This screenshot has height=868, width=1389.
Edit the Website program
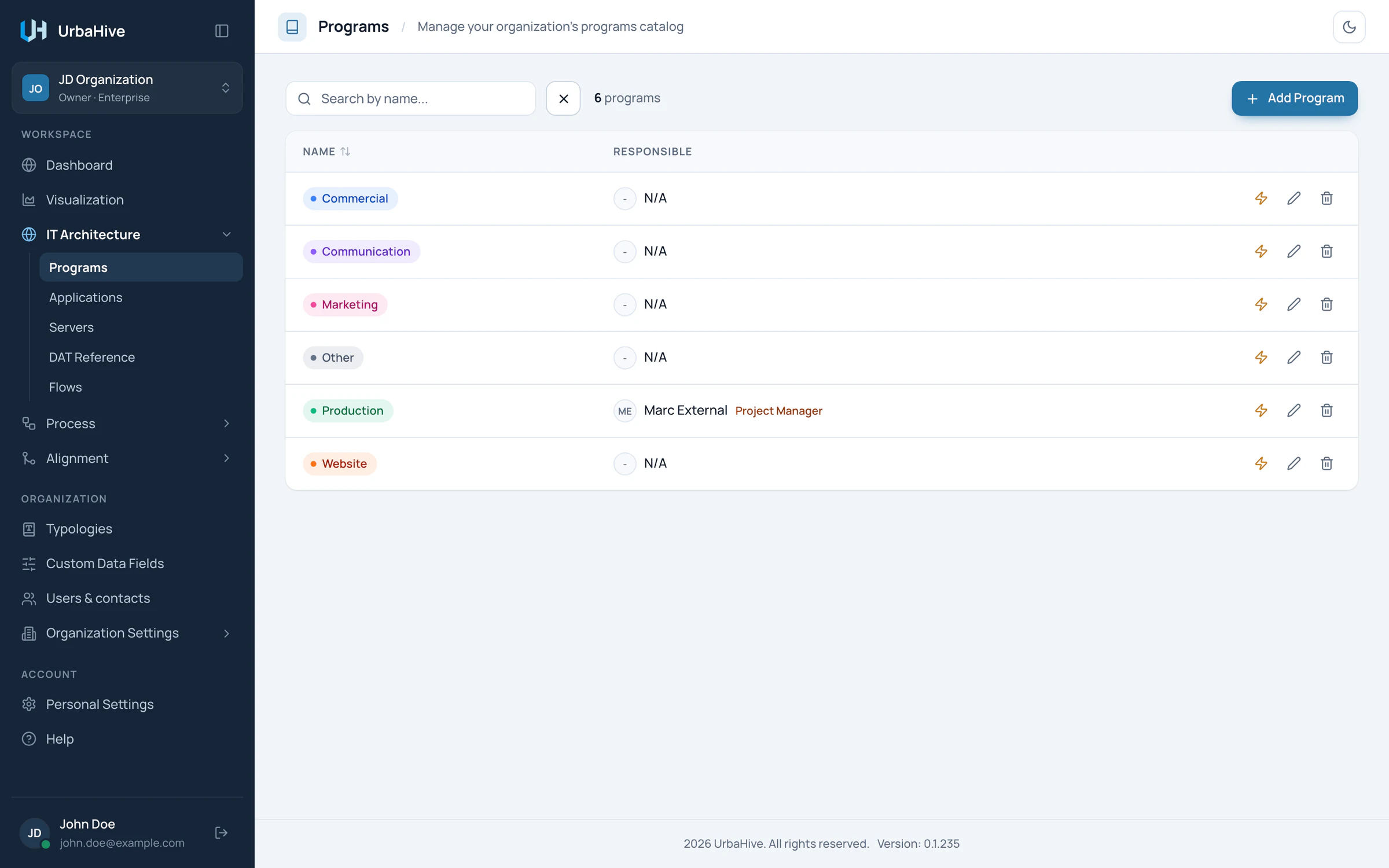click(1294, 464)
